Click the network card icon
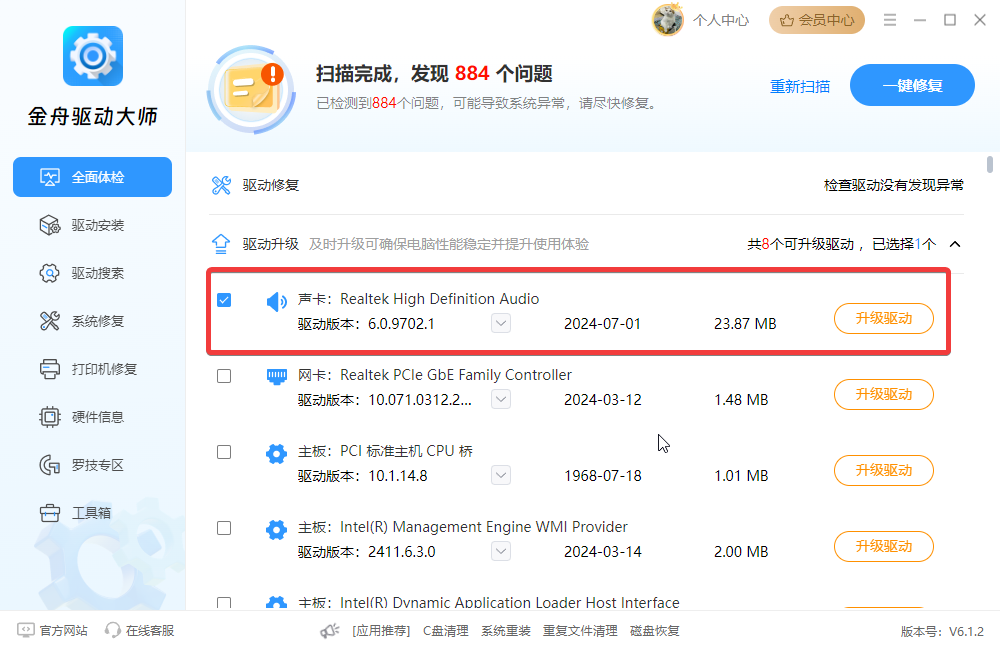1000x650 pixels. 276,377
